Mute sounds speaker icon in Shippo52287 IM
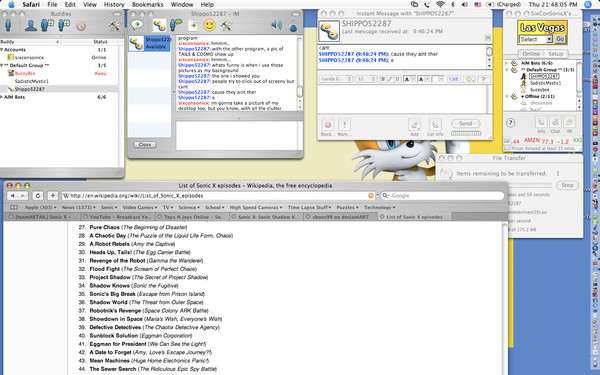This screenshot has width=600, height=375. (276, 25)
